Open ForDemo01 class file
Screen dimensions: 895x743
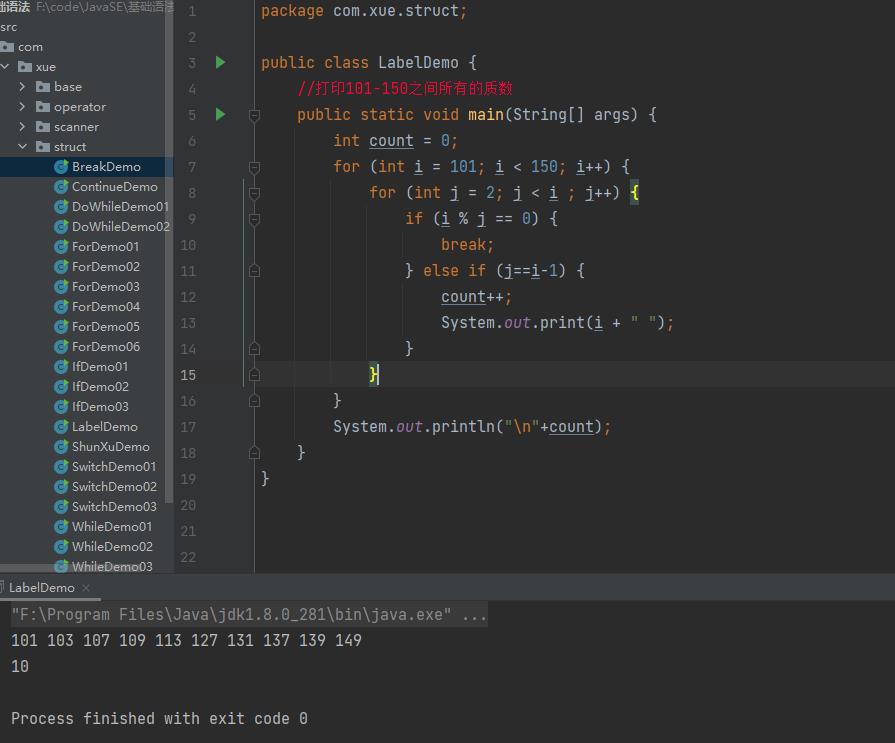pyautogui.click(x=106, y=247)
